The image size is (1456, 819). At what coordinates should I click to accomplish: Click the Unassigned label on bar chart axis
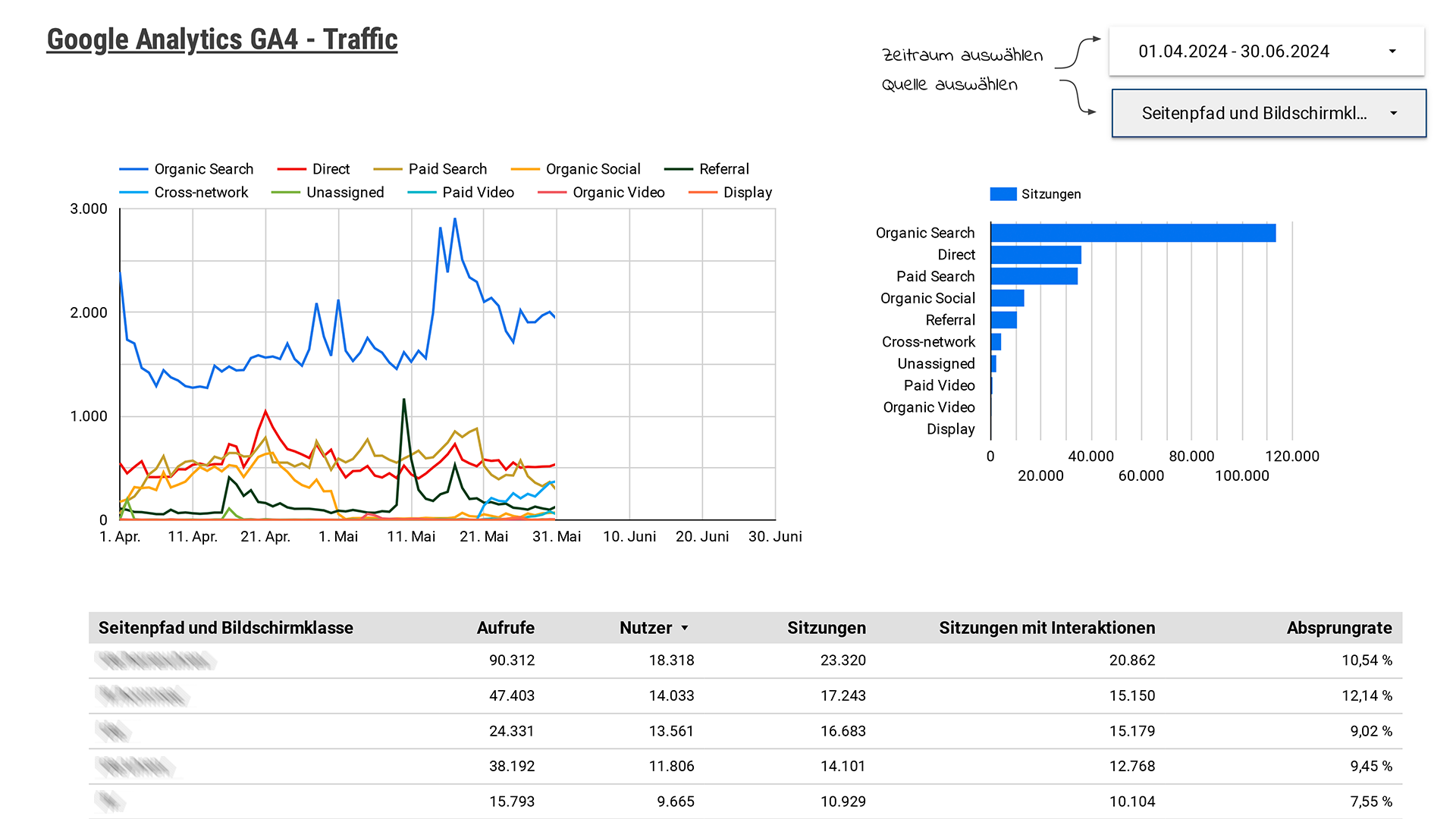936,364
